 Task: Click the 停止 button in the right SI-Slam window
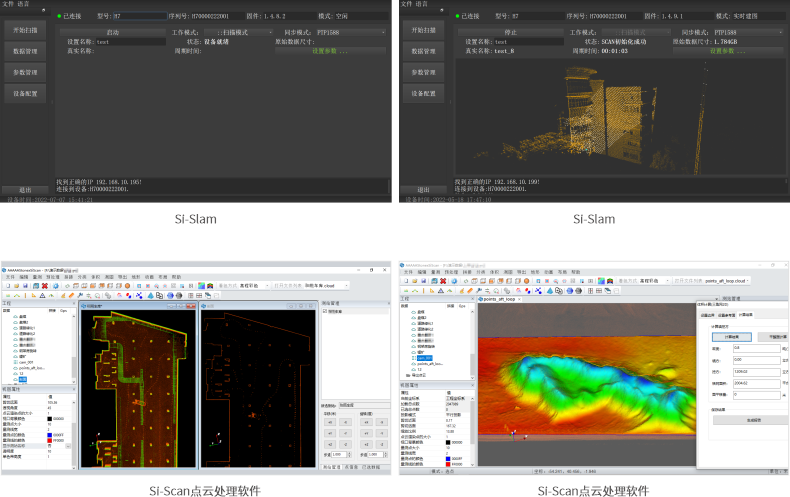tap(511, 32)
